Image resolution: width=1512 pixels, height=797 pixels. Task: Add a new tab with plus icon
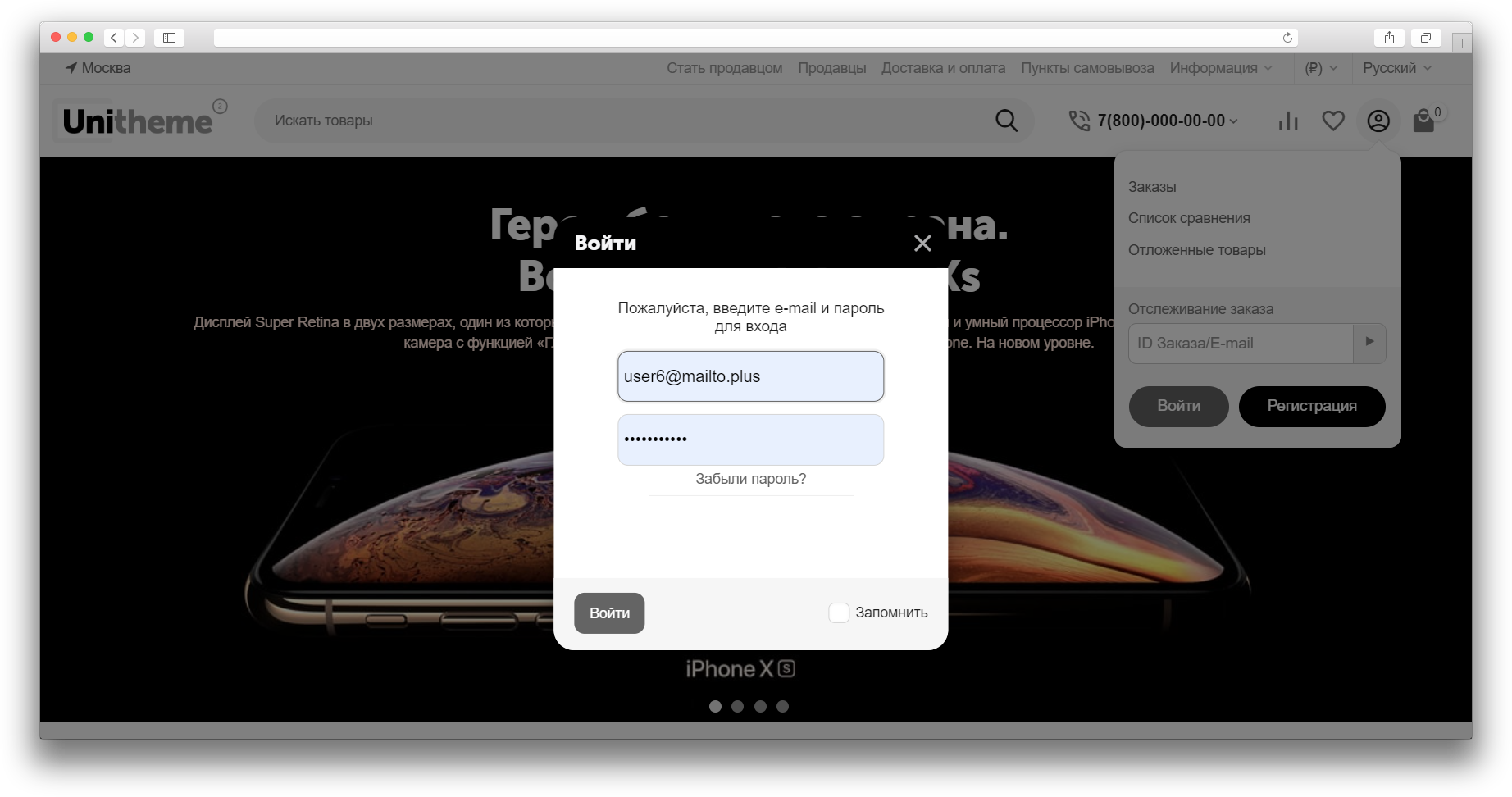(1462, 43)
